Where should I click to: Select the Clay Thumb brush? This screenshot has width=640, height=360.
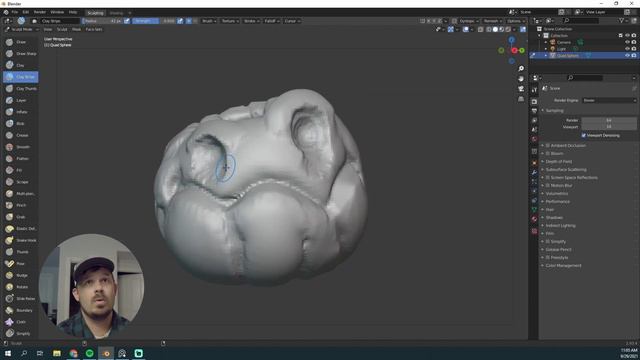(20, 89)
